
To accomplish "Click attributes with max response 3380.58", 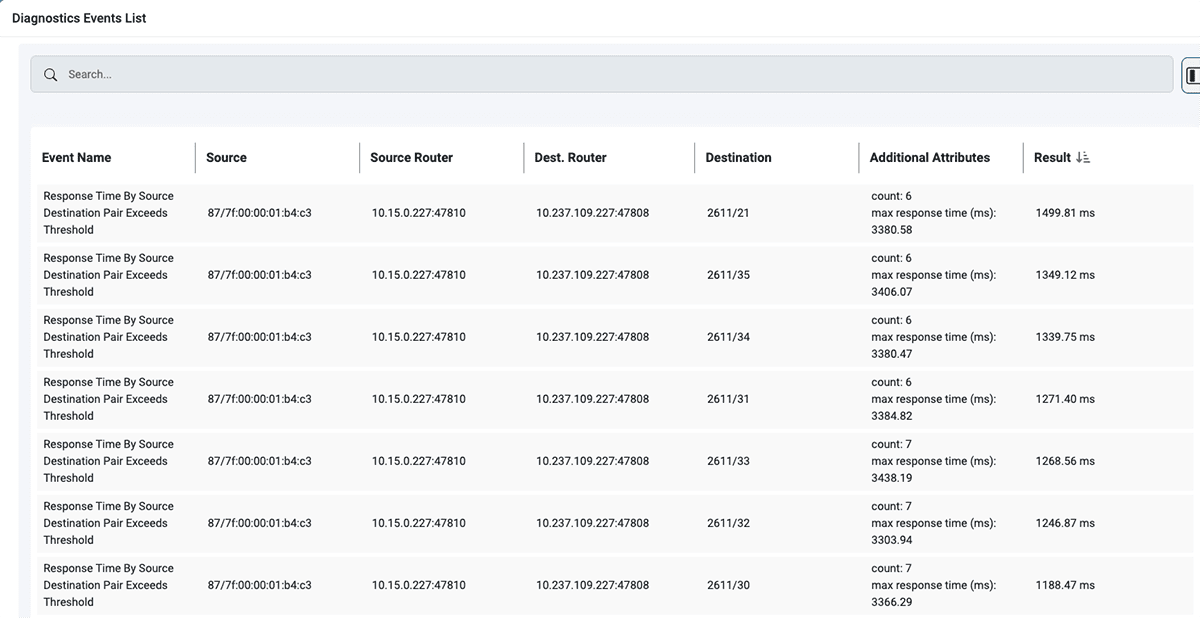I will [x=934, y=213].
